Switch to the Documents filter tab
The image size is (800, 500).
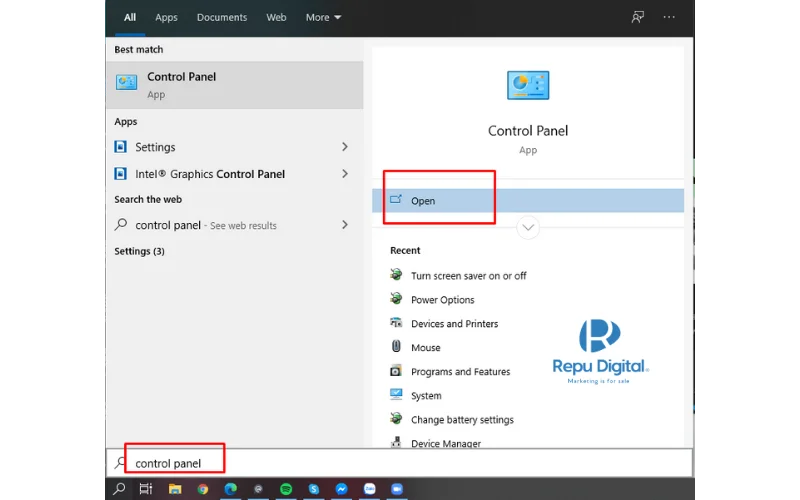pyautogui.click(x=222, y=17)
